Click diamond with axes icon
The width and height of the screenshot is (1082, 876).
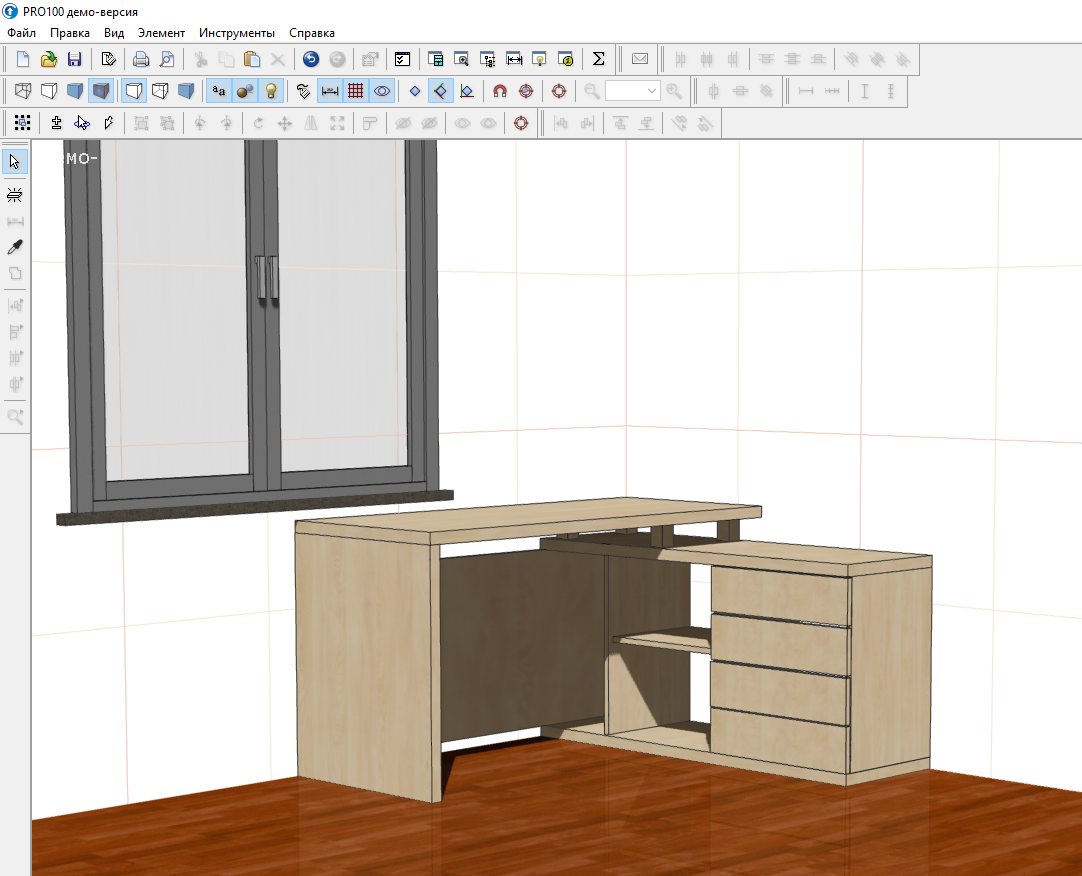pyautogui.click(x=467, y=91)
